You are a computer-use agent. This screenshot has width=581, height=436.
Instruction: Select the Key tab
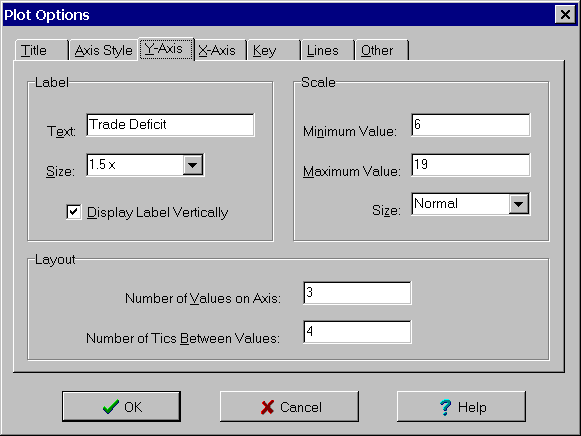[273, 50]
